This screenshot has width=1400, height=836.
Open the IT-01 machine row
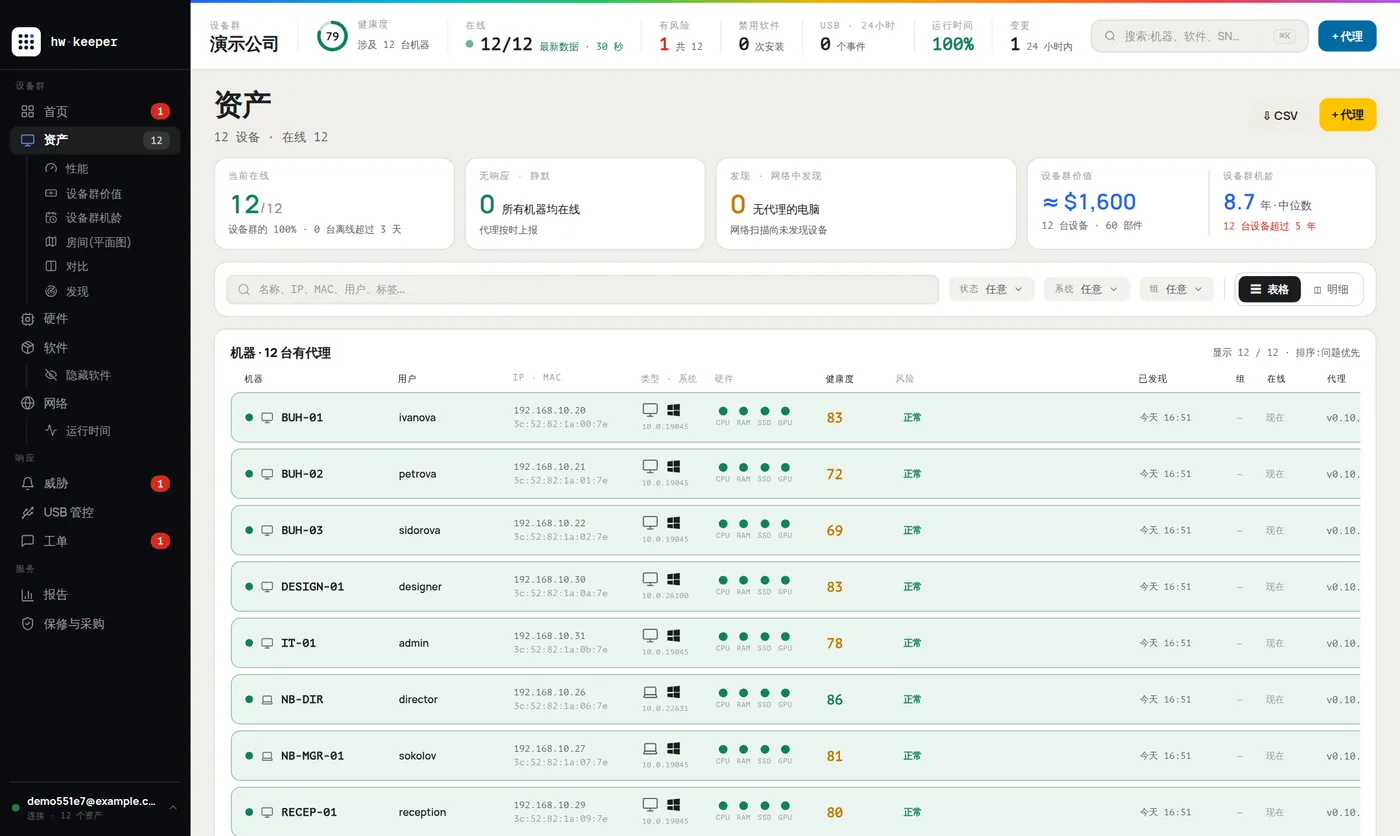point(795,643)
